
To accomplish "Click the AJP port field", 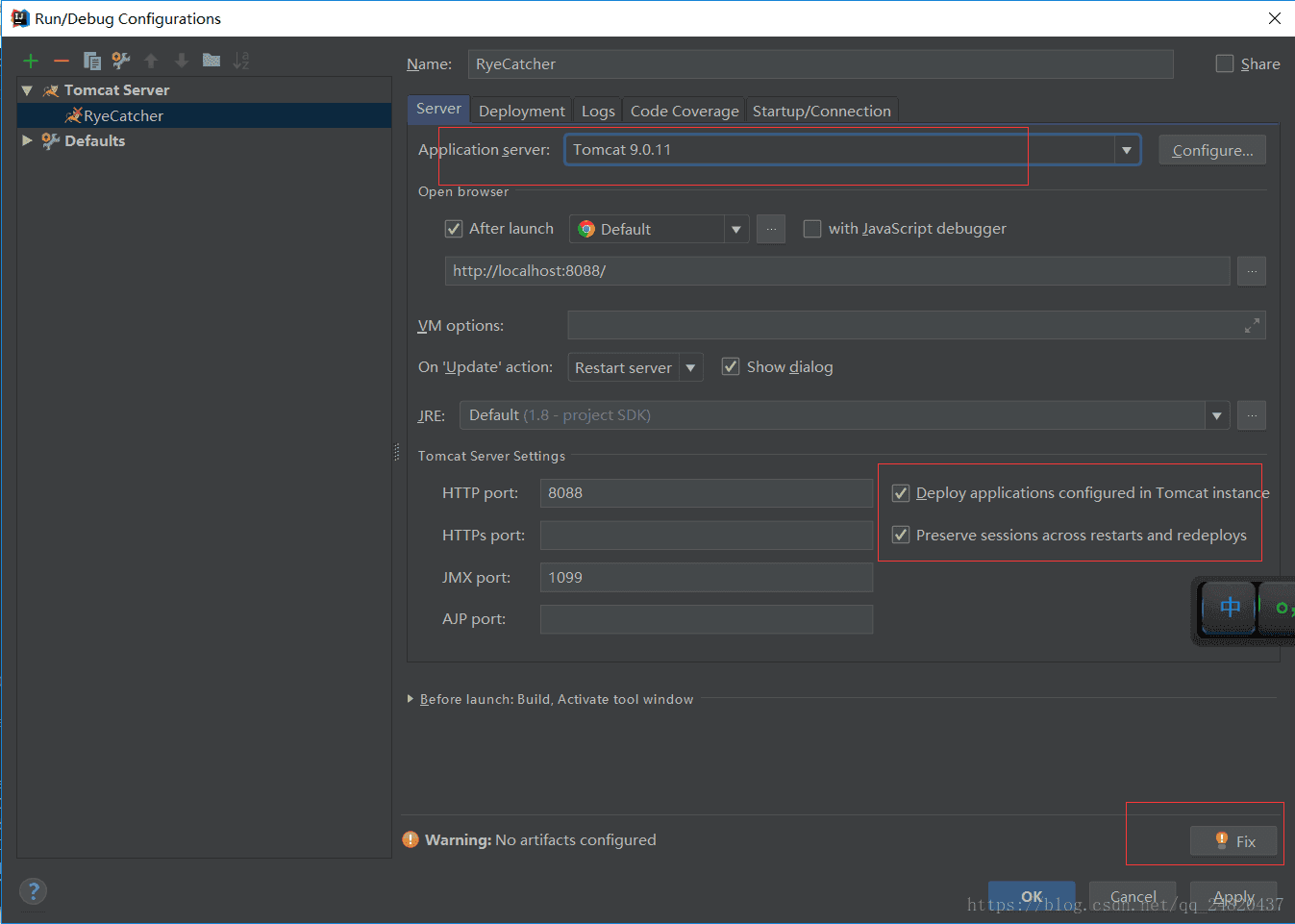I will tap(707, 619).
